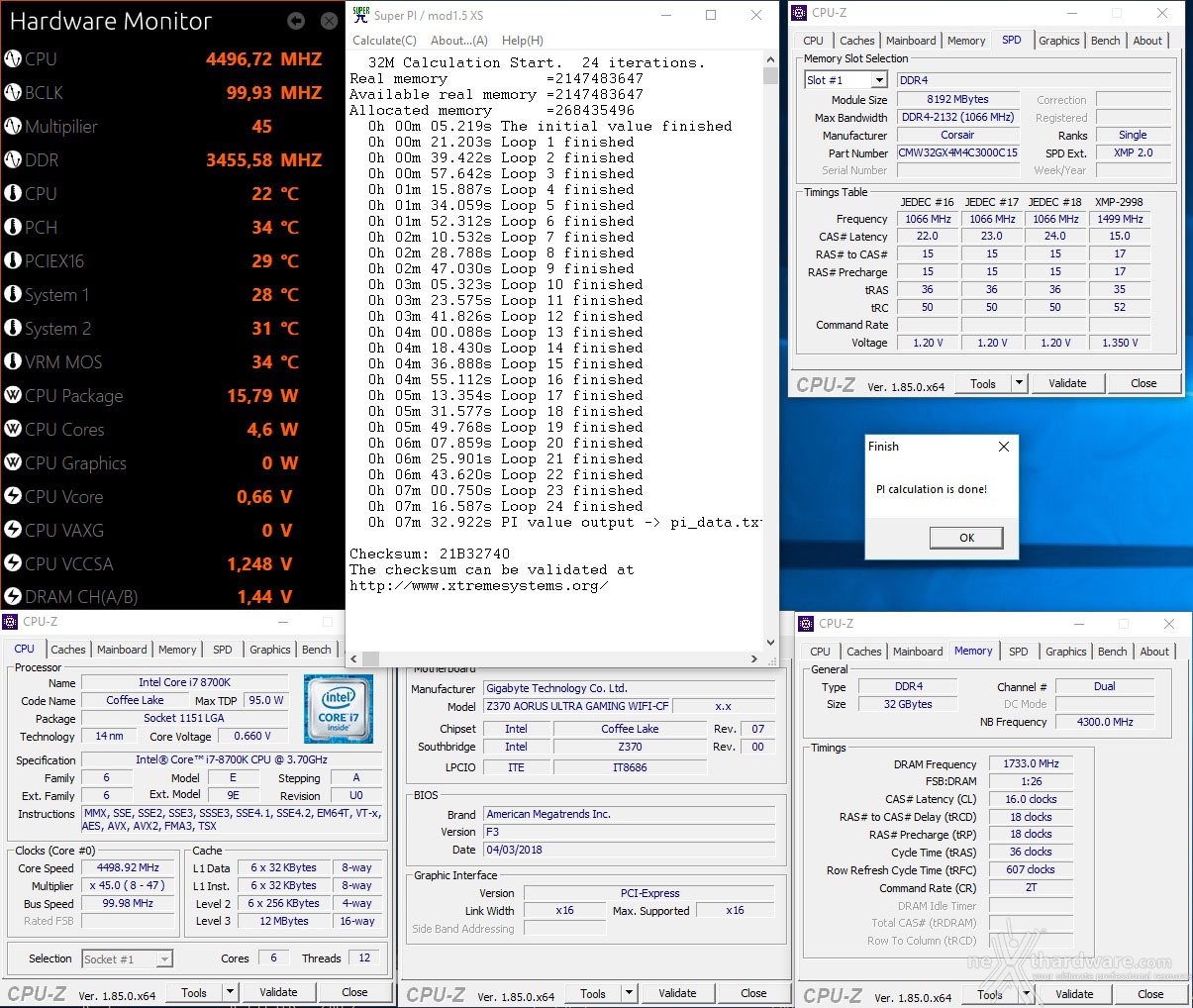Open Tools dropdown arrow in Mainboard CPU-Z window
The width and height of the screenshot is (1193, 1008).
pyautogui.click(x=629, y=993)
